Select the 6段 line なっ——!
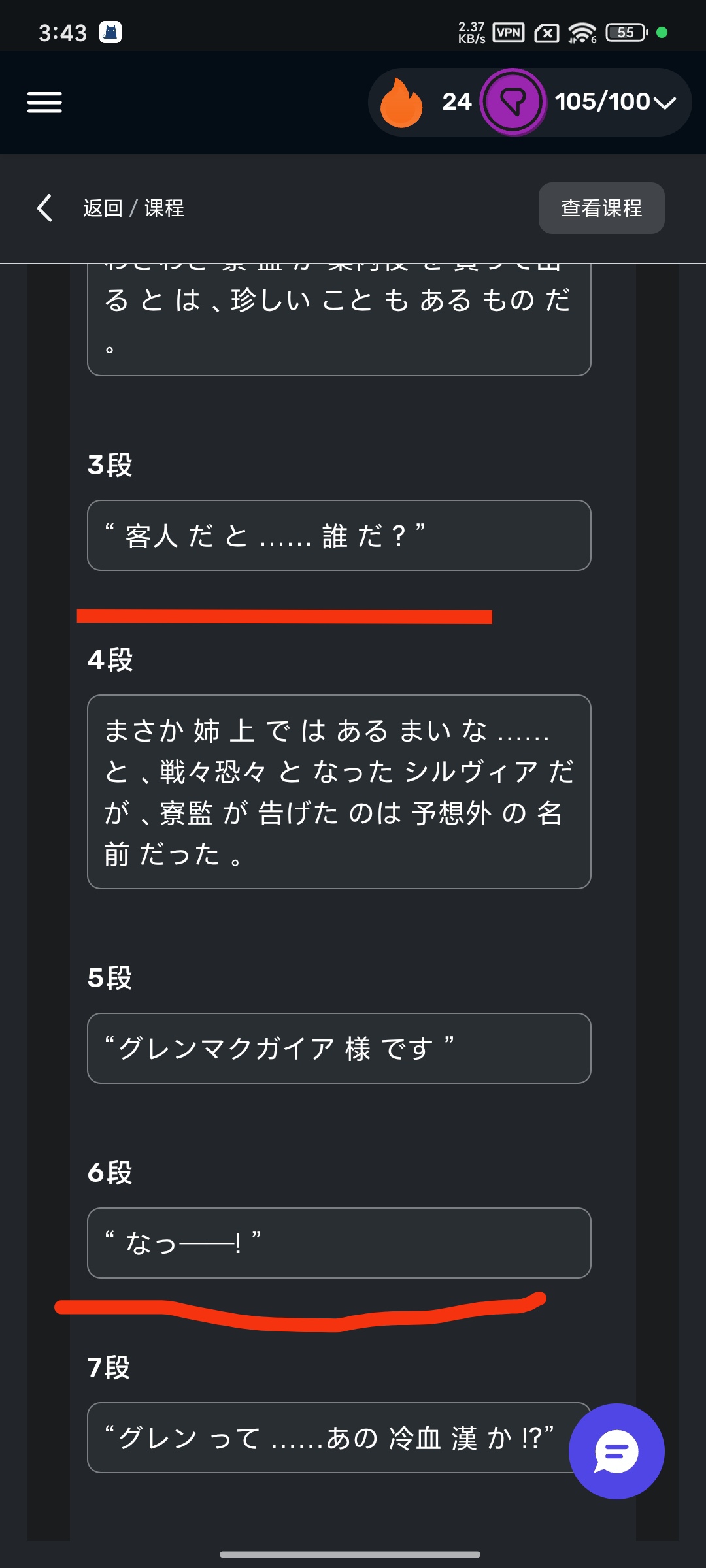The image size is (706, 1568). coord(339,1243)
